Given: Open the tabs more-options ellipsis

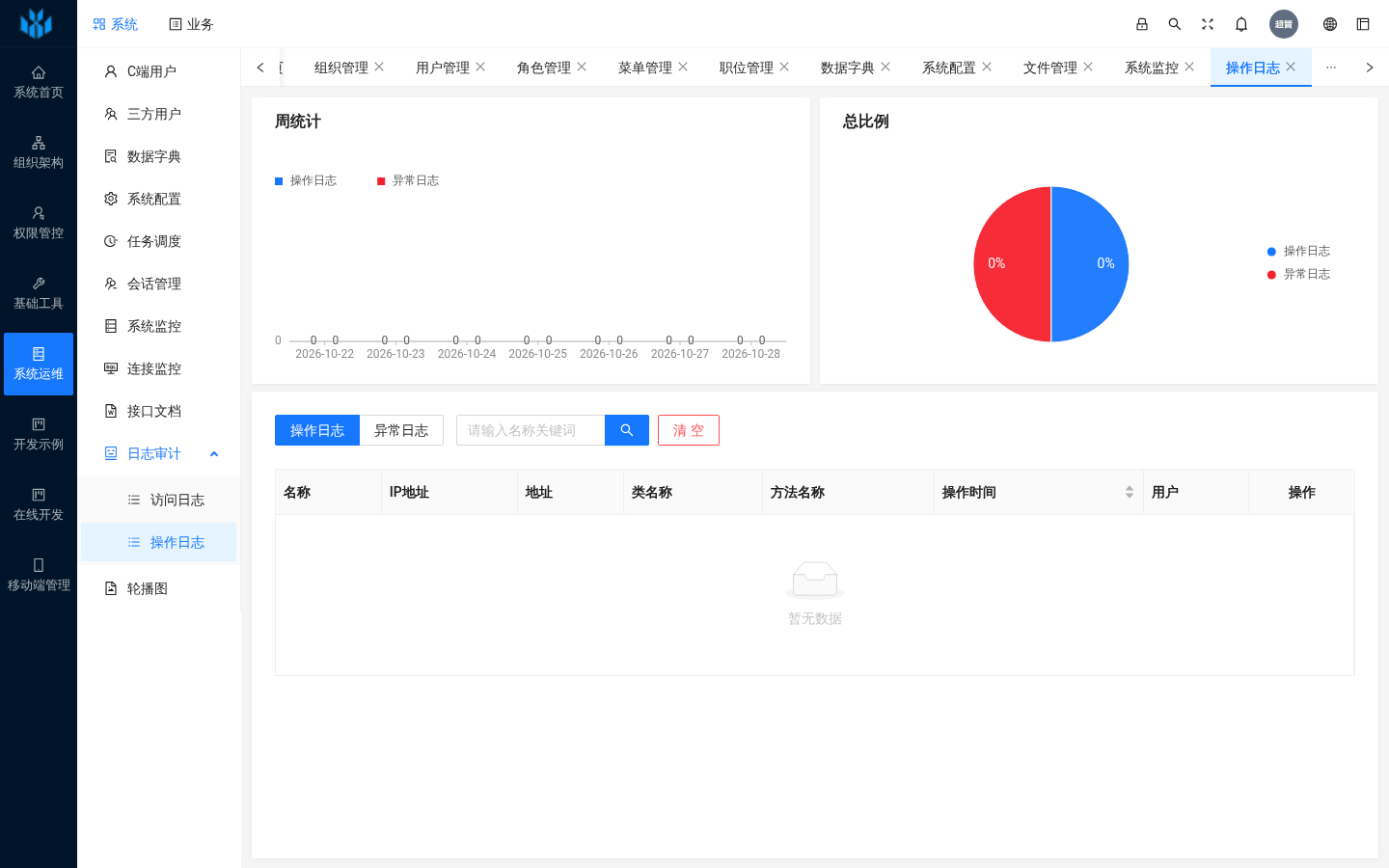Looking at the screenshot, I should [x=1331, y=68].
